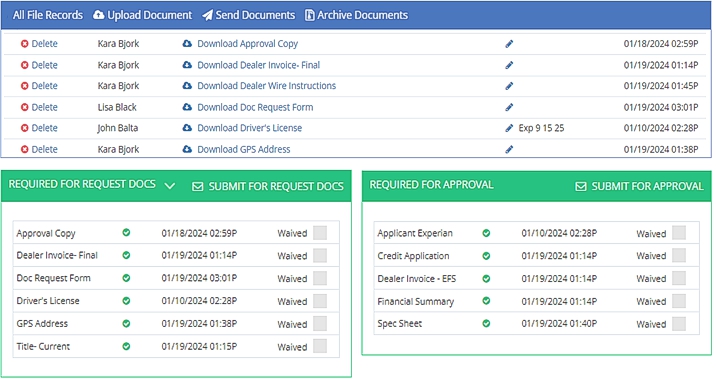Open Download Dealer Wire Instructions link
The image size is (716, 379).
(267, 86)
